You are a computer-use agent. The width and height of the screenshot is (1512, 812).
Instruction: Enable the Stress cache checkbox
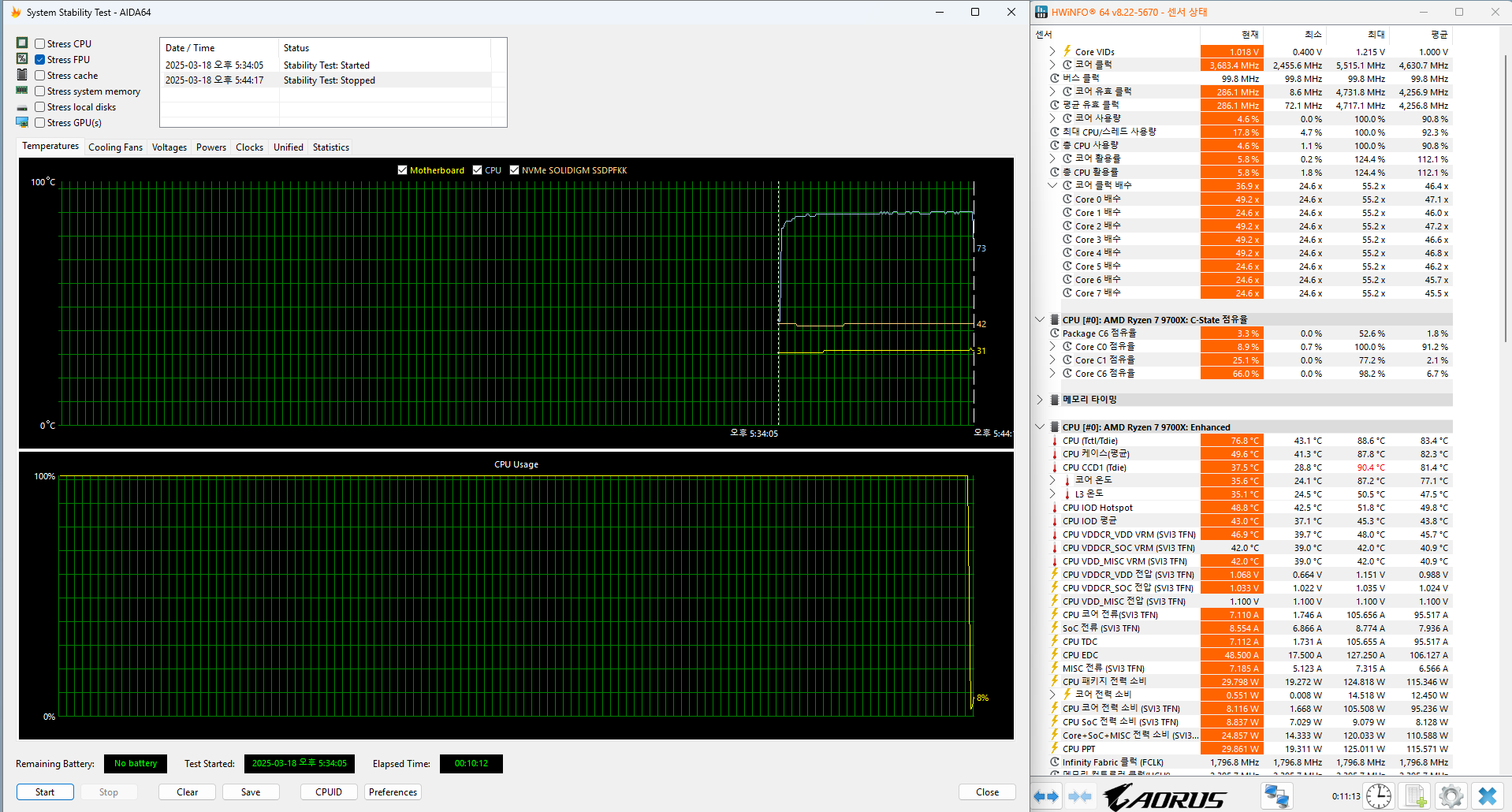tap(39, 76)
